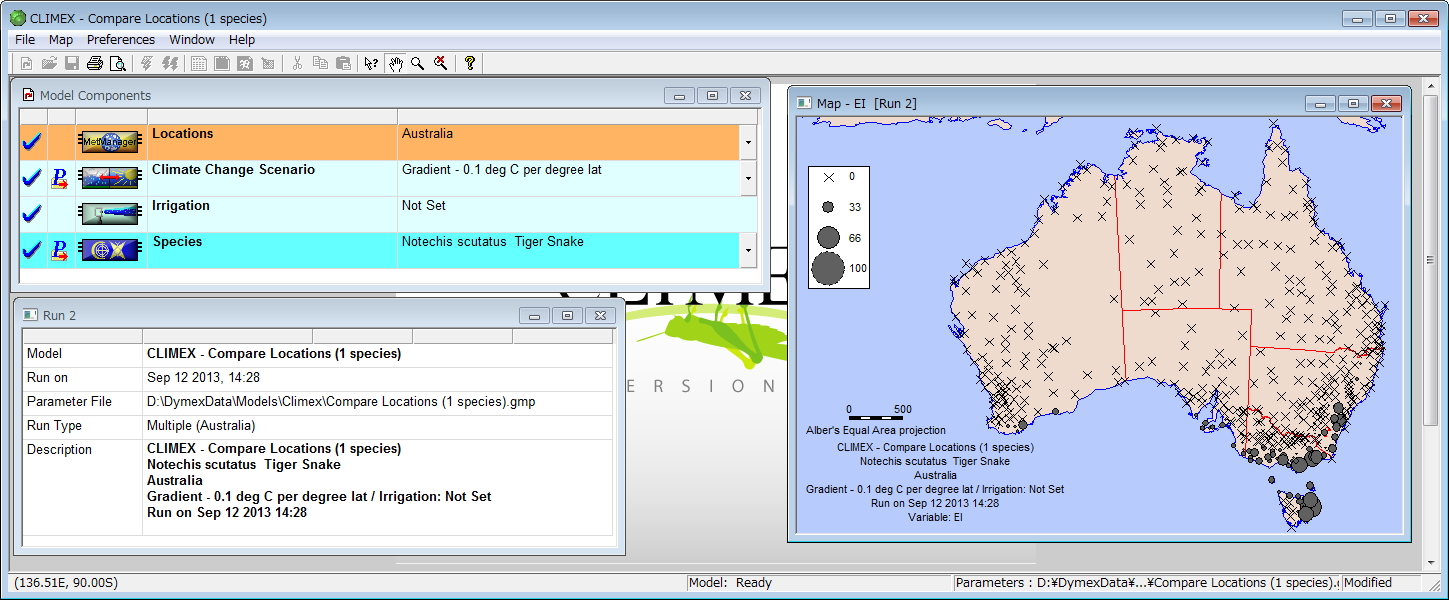Click the Species module icon
The width and height of the screenshot is (1449, 600).
pyautogui.click(x=111, y=250)
